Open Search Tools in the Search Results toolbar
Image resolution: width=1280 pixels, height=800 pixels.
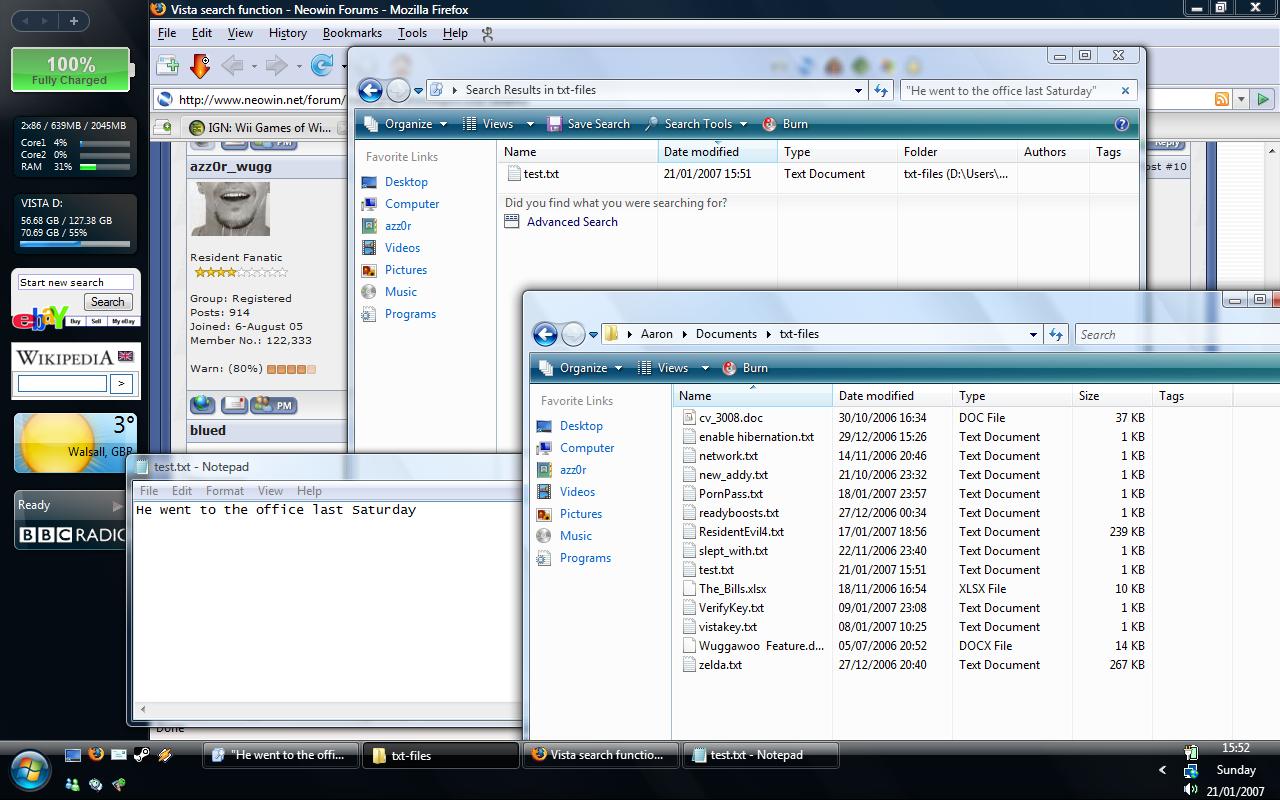click(698, 123)
